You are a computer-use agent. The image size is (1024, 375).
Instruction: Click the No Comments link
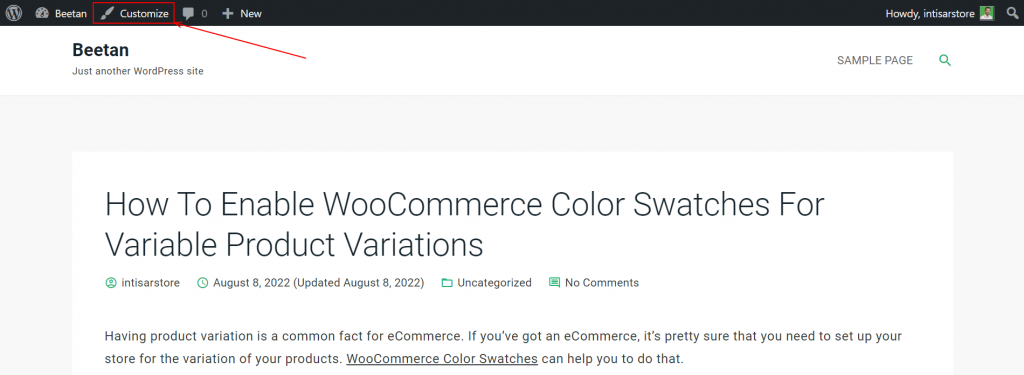[x=602, y=283]
